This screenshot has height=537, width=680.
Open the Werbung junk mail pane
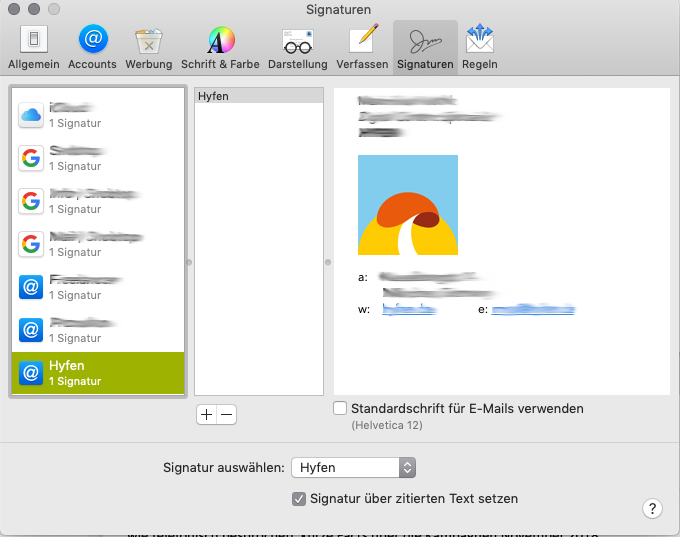[149, 47]
